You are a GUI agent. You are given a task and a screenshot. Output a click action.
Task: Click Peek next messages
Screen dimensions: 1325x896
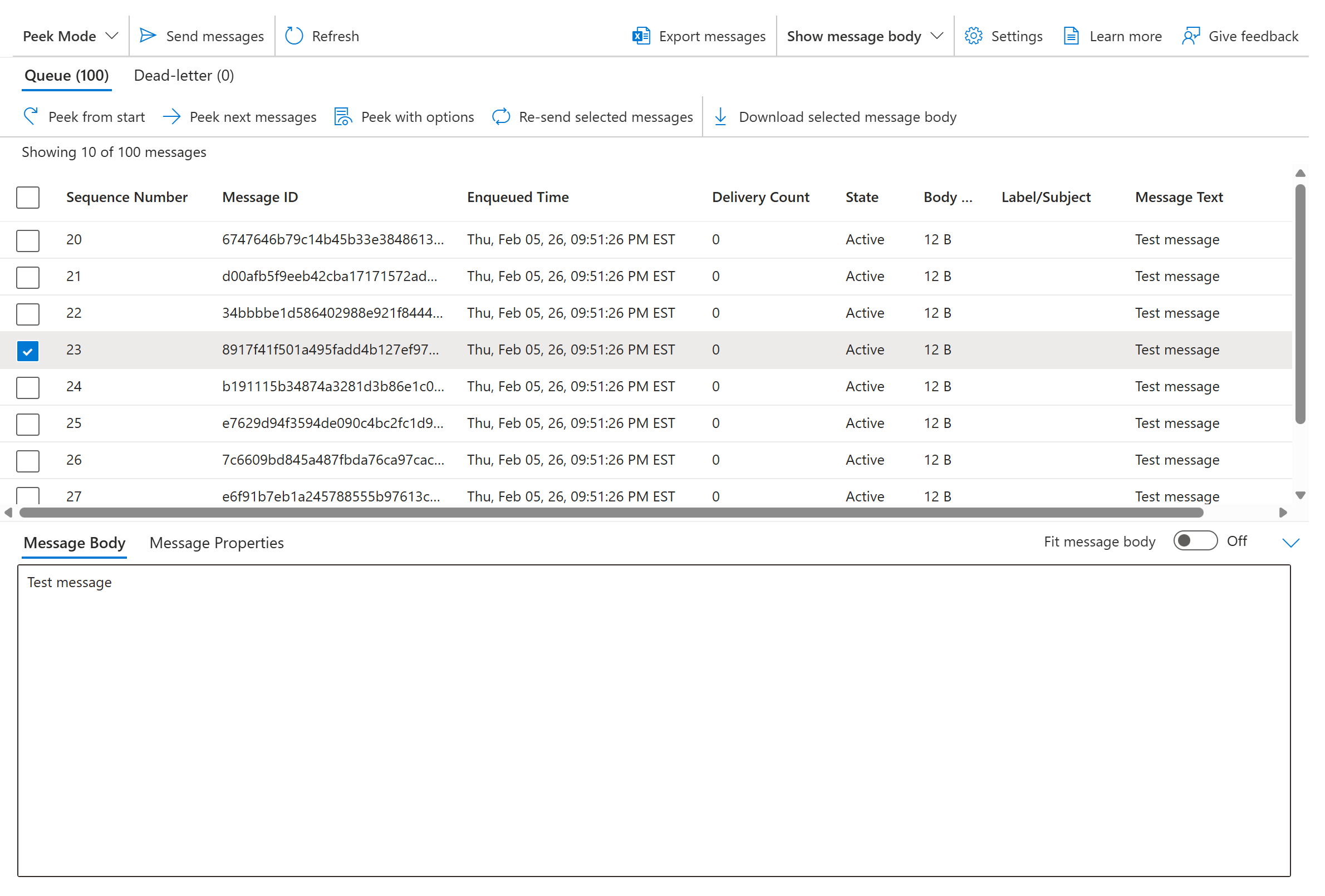[239, 117]
